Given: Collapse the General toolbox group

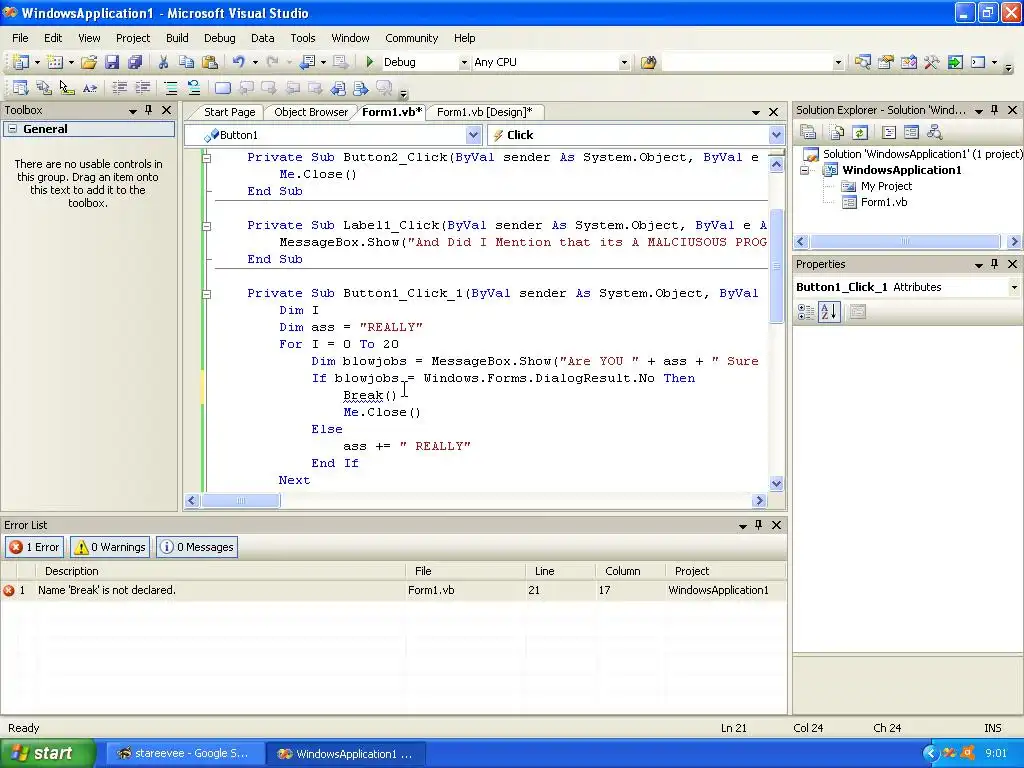Looking at the screenshot, I should point(12,129).
